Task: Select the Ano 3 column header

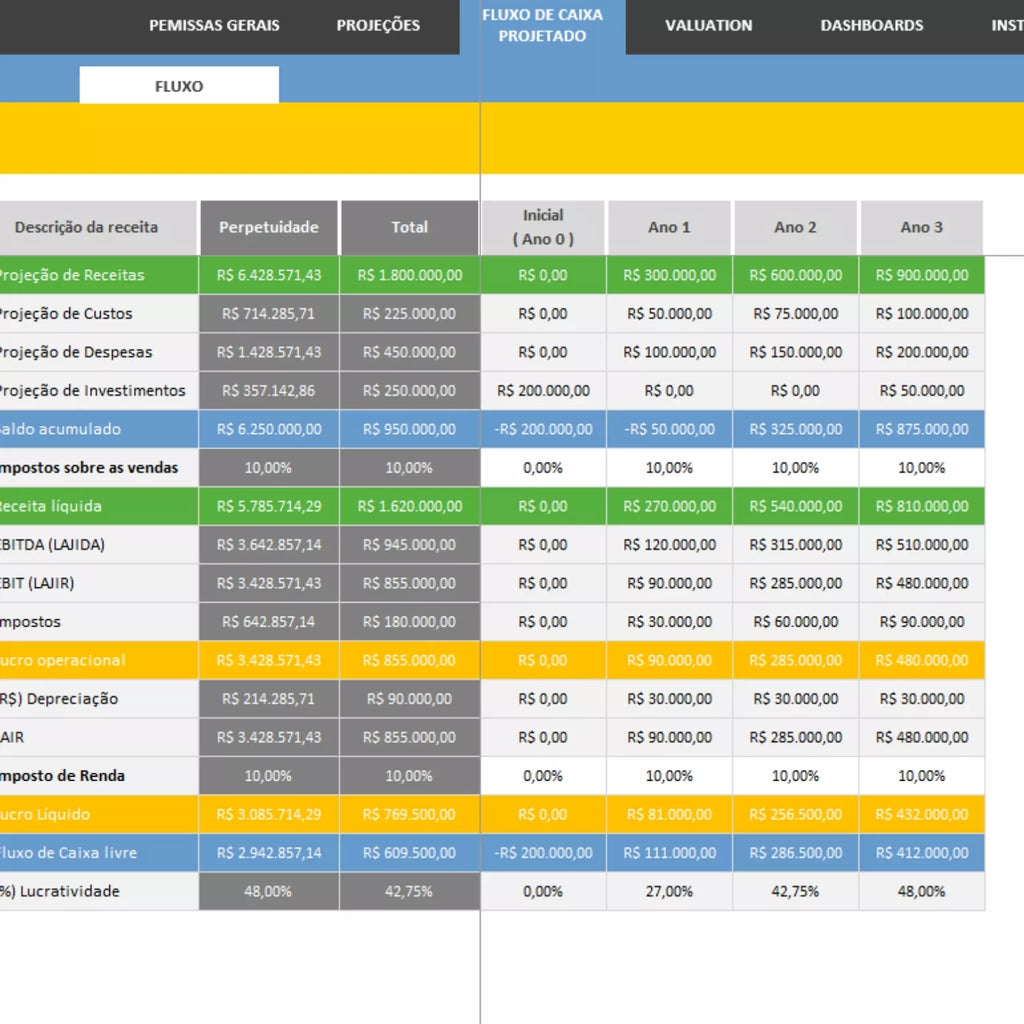Action: point(921,227)
